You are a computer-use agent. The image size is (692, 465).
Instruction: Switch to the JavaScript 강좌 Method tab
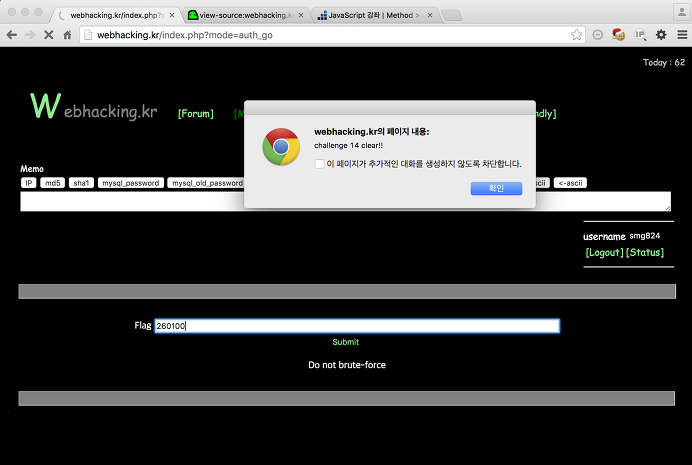(375, 15)
